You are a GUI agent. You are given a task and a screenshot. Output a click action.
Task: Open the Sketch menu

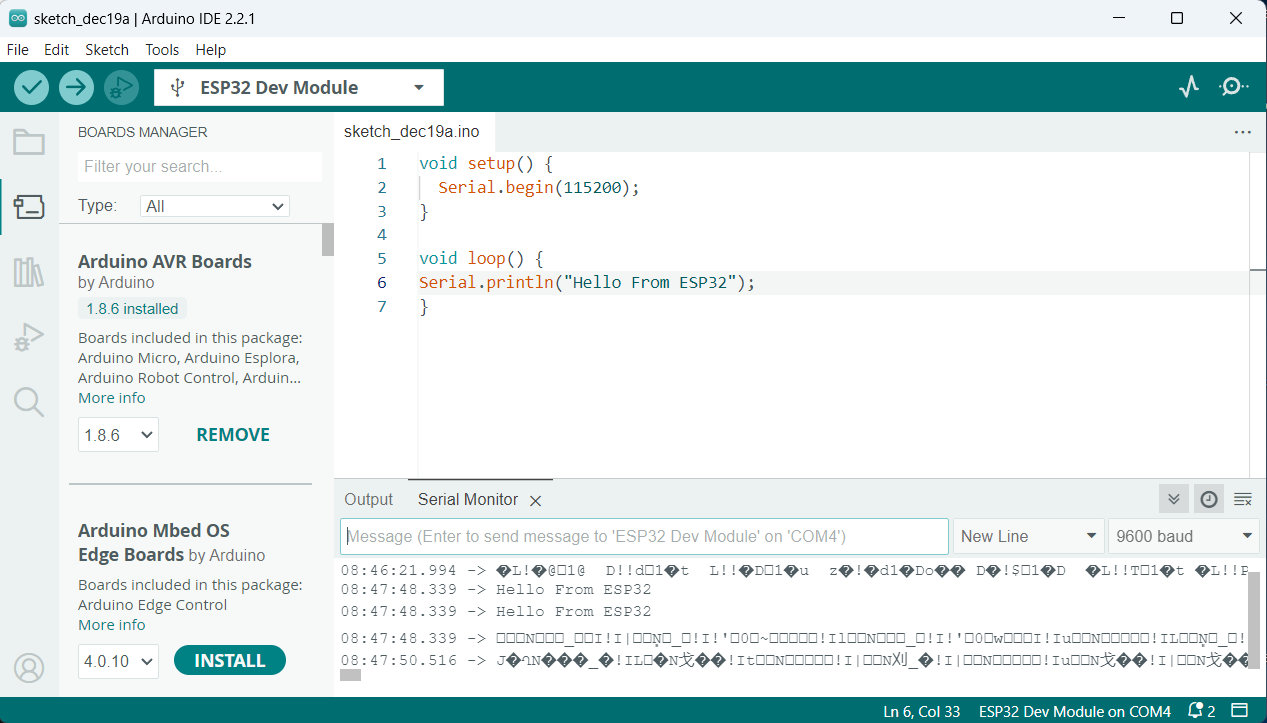107,49
